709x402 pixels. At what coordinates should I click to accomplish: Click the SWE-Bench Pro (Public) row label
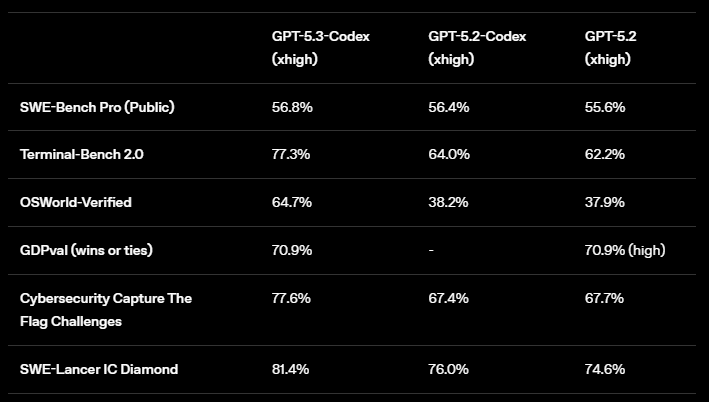coord(97,107)
